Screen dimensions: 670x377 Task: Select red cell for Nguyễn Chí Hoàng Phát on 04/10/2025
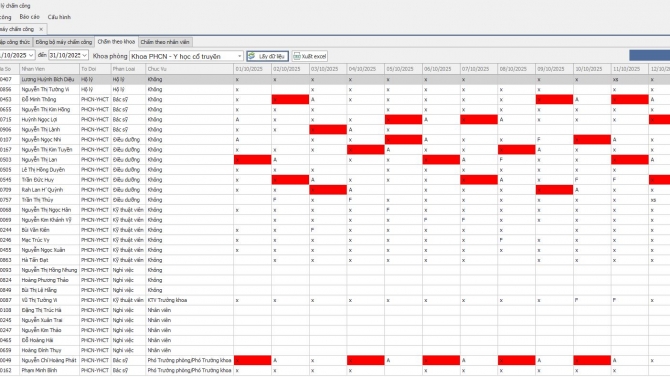tap(366, 360)
